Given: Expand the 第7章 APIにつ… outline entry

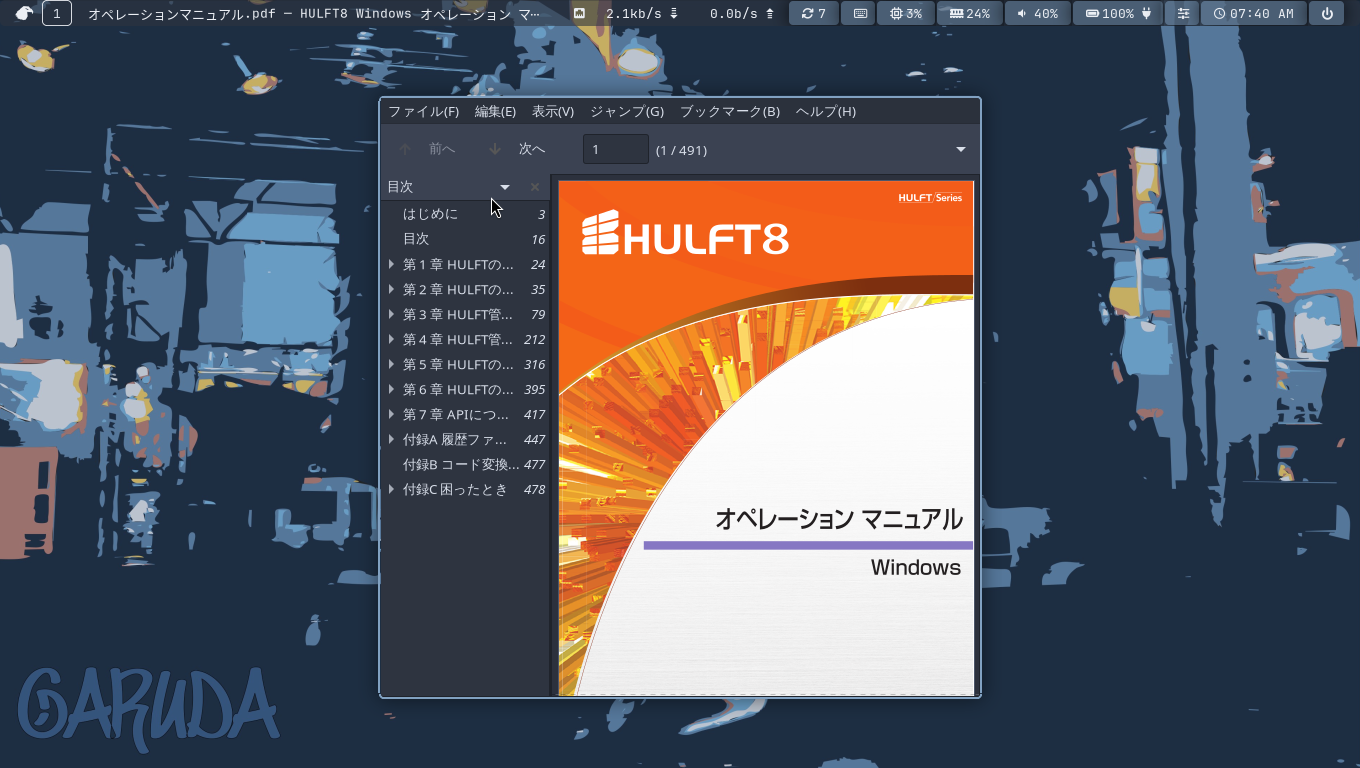Looking at the screenshot, I should coord(391,414).
